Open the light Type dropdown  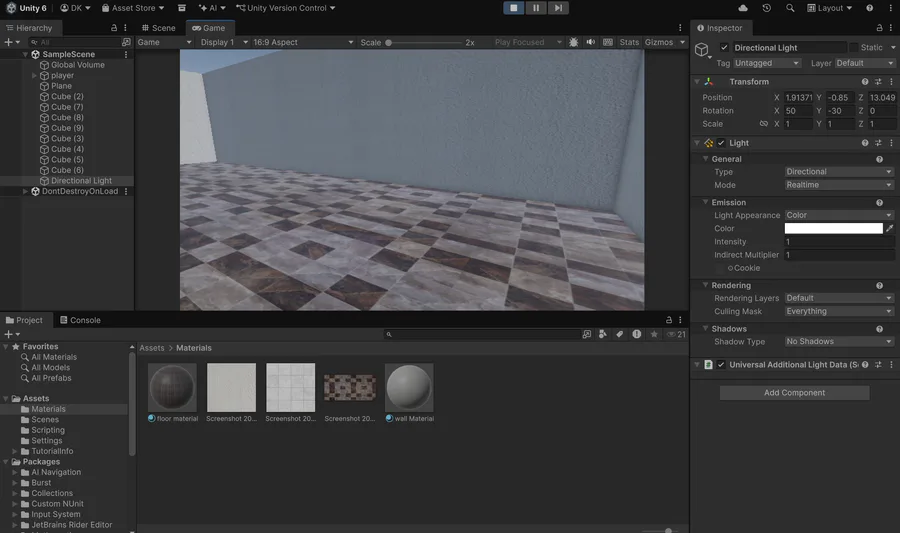[x=839, y=172]
